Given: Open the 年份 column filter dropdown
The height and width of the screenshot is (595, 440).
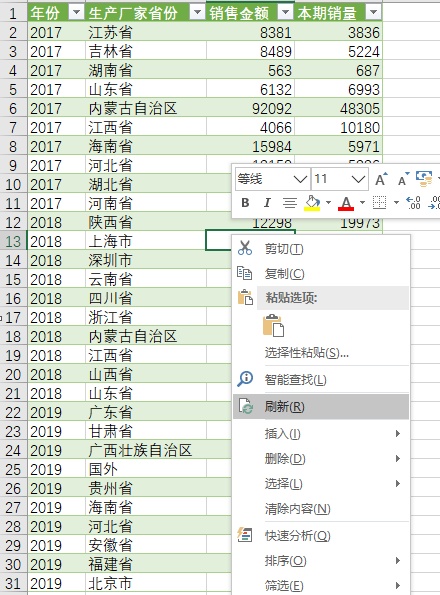Looking at the screenshot, I should [x=76, y=13].
